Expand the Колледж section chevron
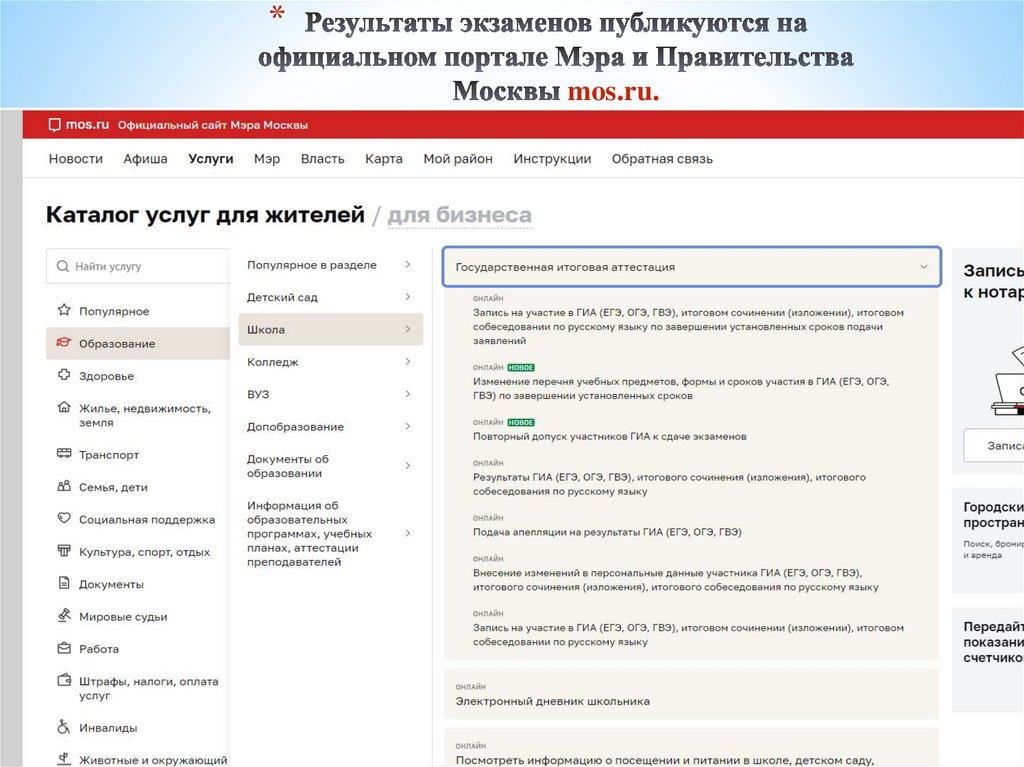 point(408,362)
